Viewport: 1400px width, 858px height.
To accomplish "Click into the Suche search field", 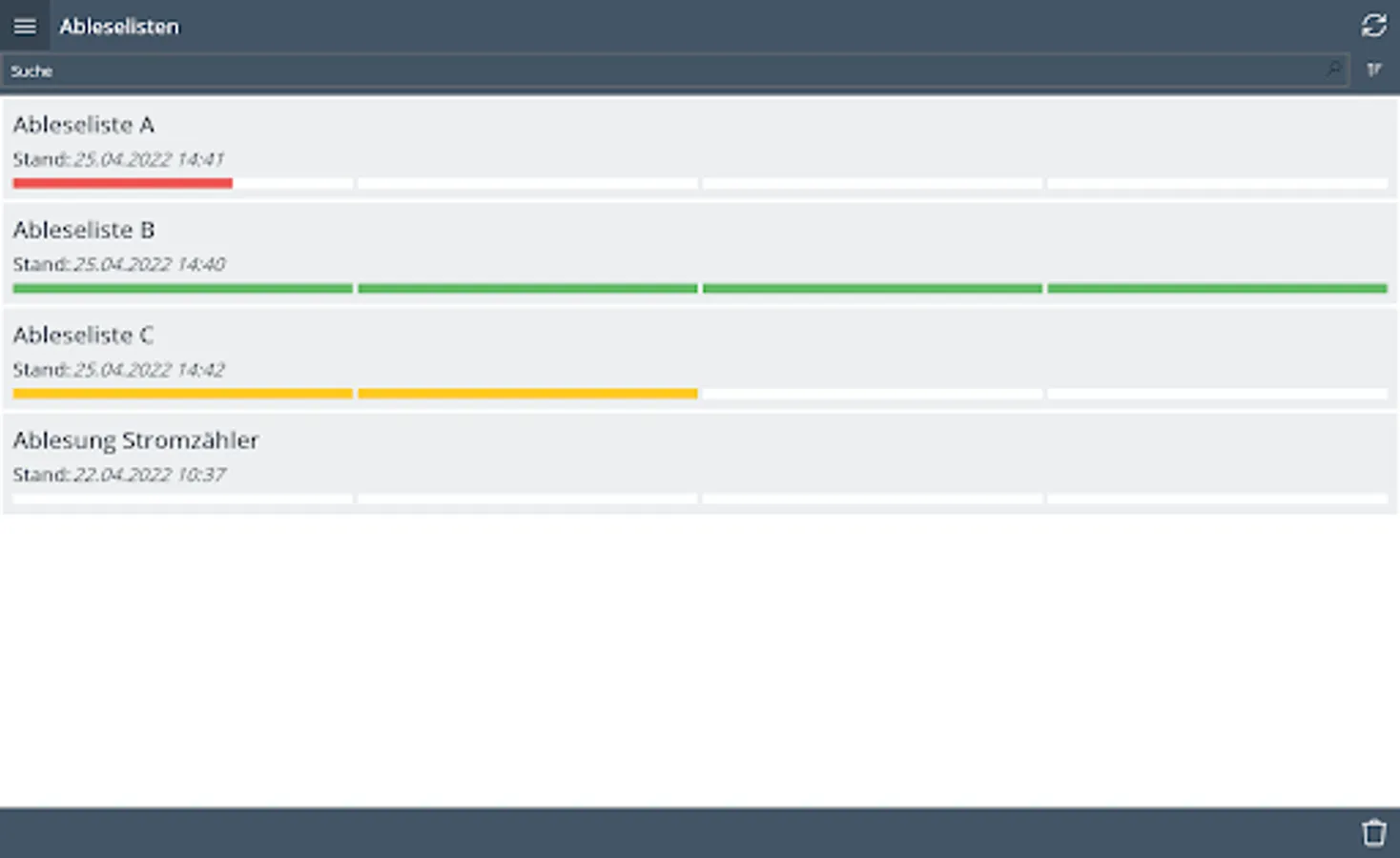I will click(668, 71).
